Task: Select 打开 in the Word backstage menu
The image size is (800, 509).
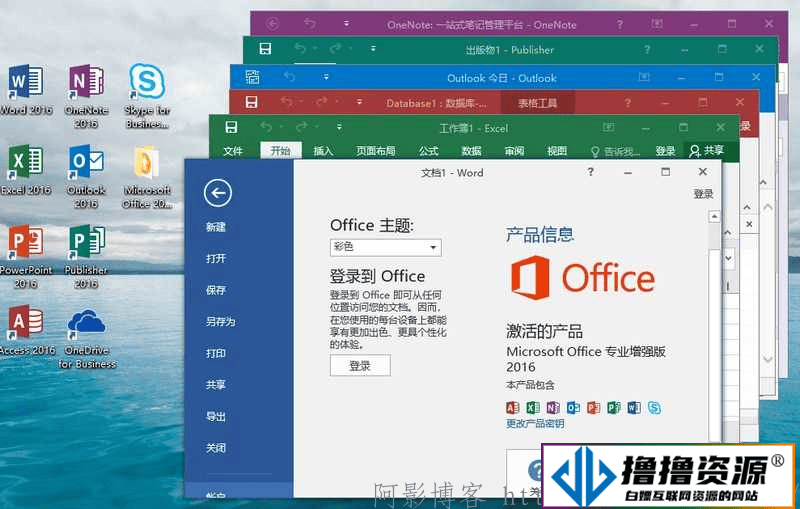Action: tap(216, 259)
